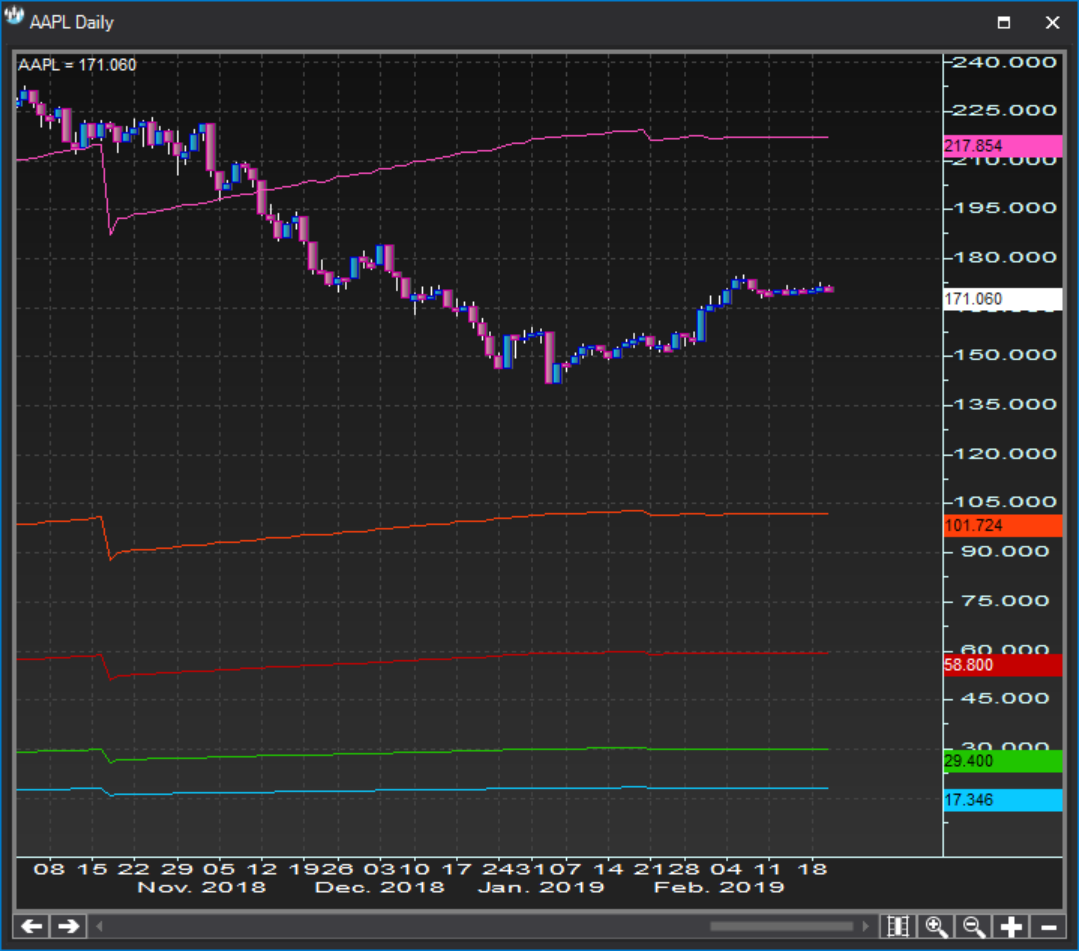Click the white plus button in the bottom toolbar
Image resolution: width=1079 pixels, height=951 pixels.
click(1011, 926)
